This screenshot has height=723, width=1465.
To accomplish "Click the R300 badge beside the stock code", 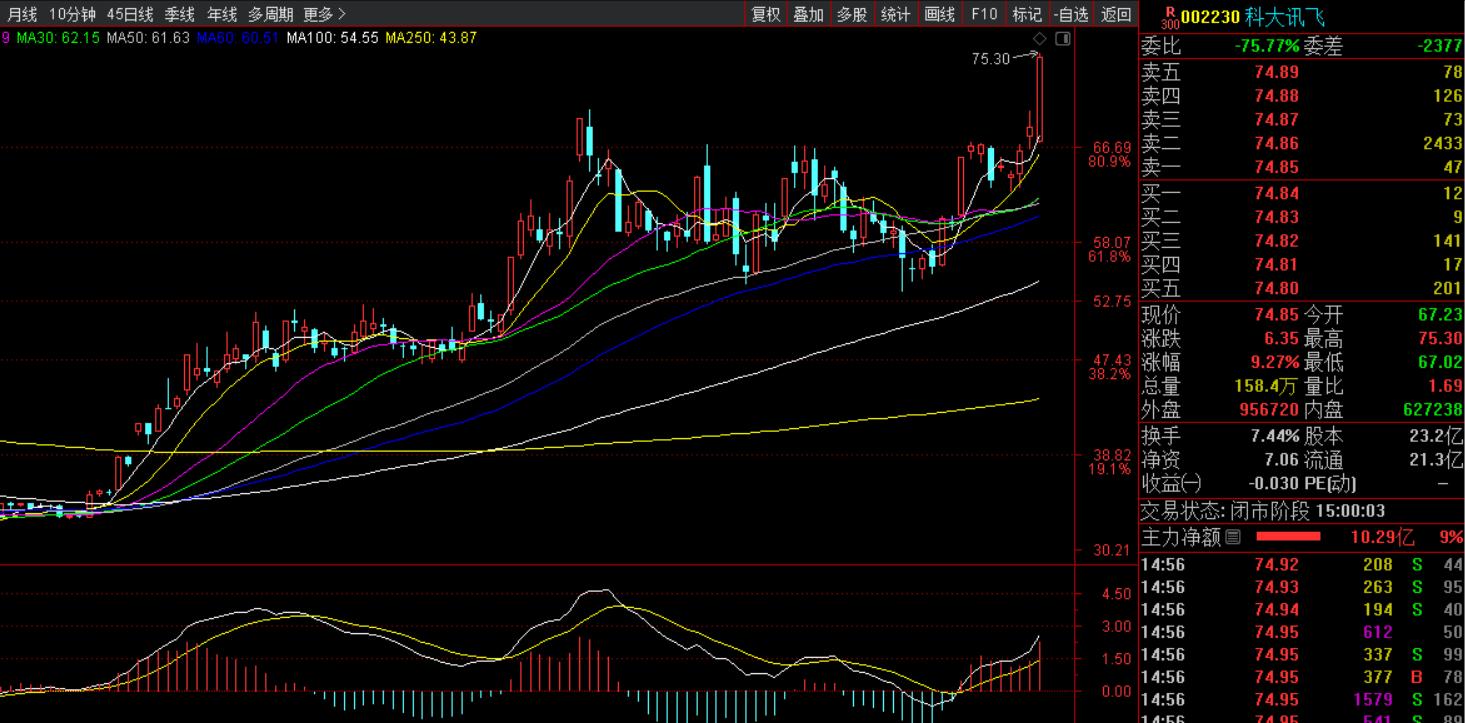I will [1169, 17].
